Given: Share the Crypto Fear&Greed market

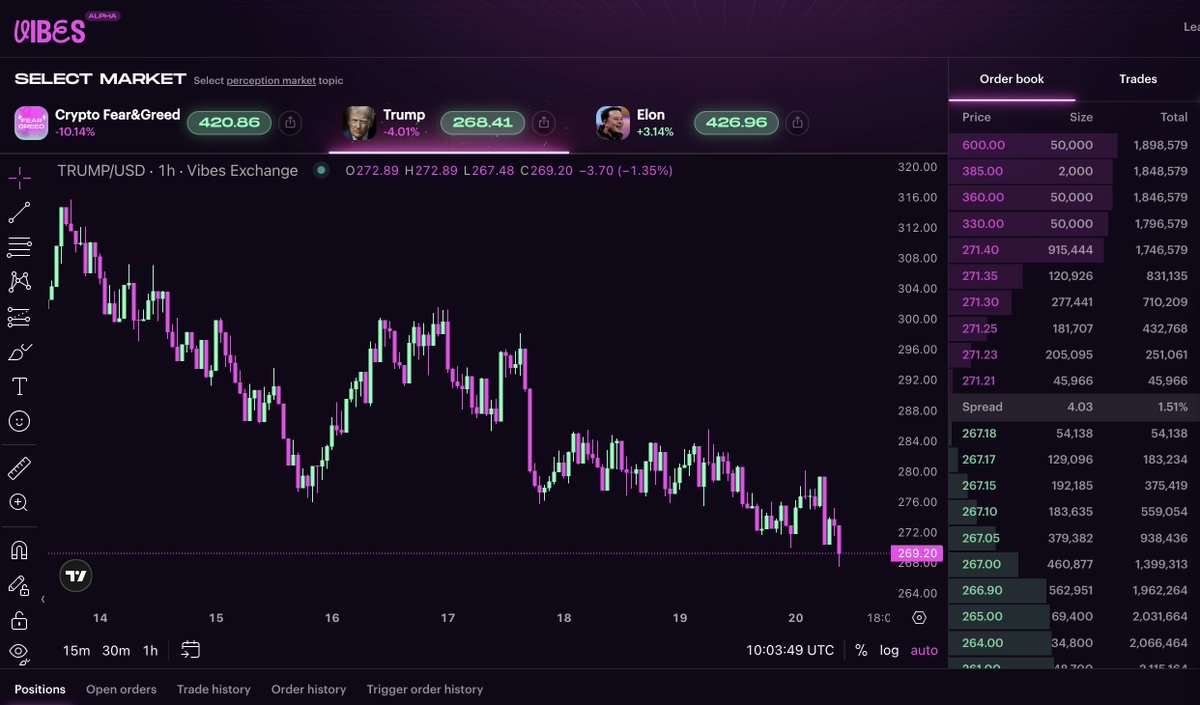Looking at the screenshot, I should [289, 123].
